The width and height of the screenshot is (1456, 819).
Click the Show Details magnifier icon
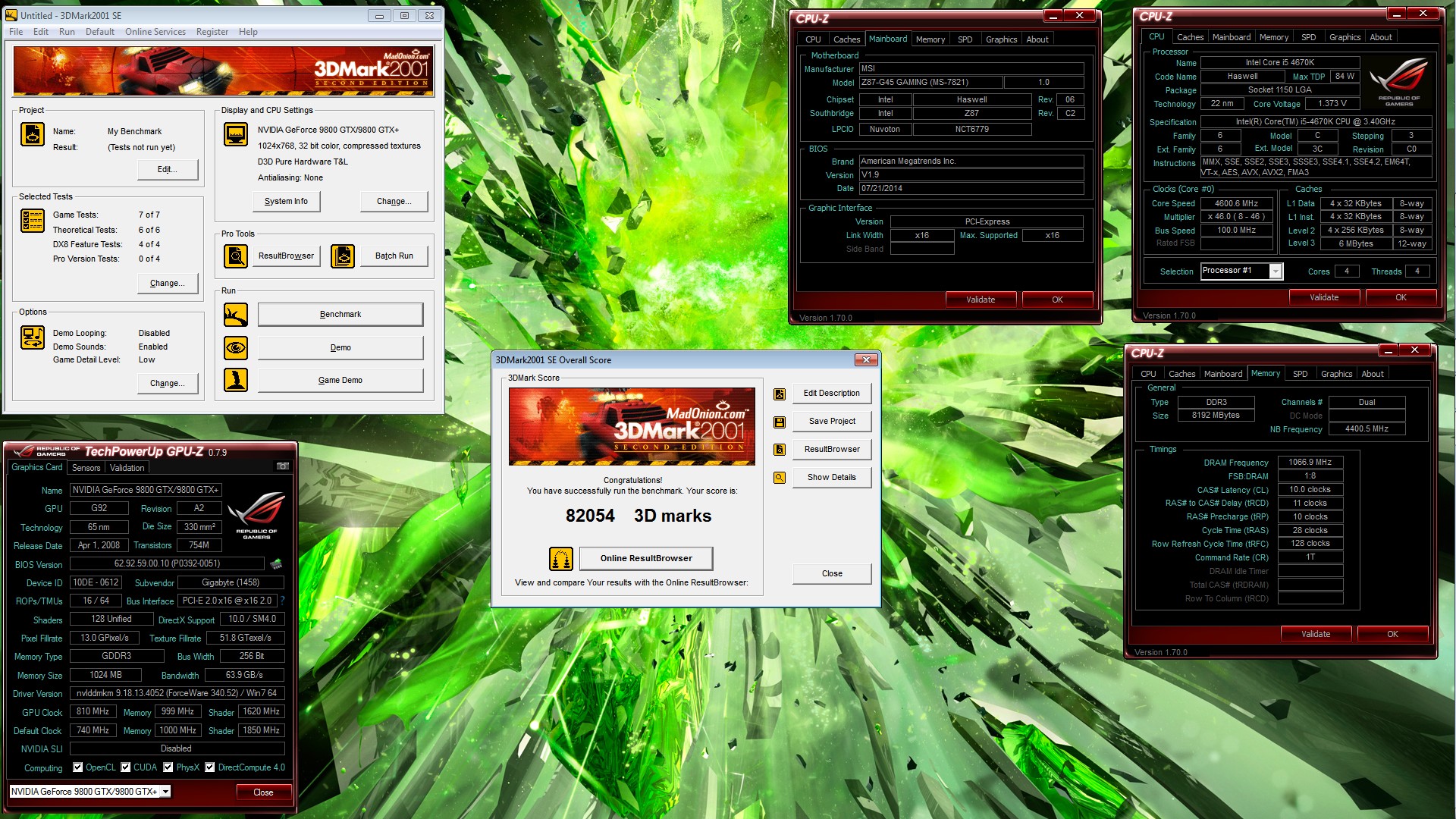[780, 478]
